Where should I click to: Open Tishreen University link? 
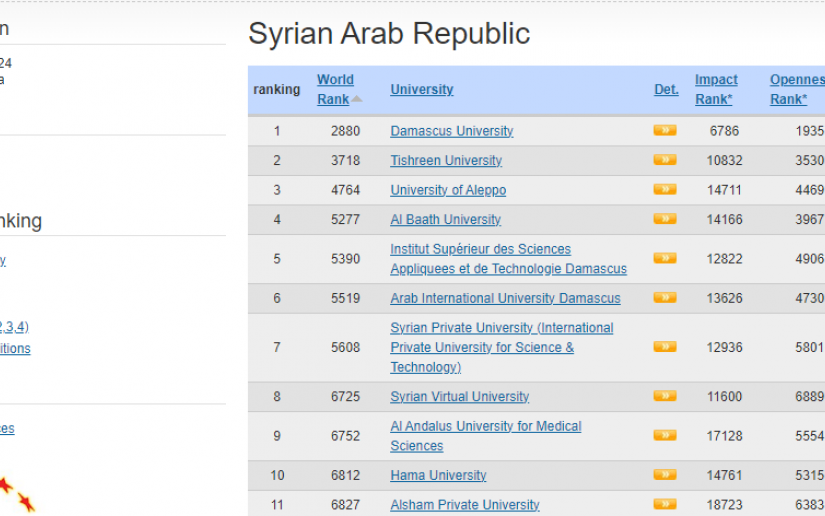click(x=446, y=160)
